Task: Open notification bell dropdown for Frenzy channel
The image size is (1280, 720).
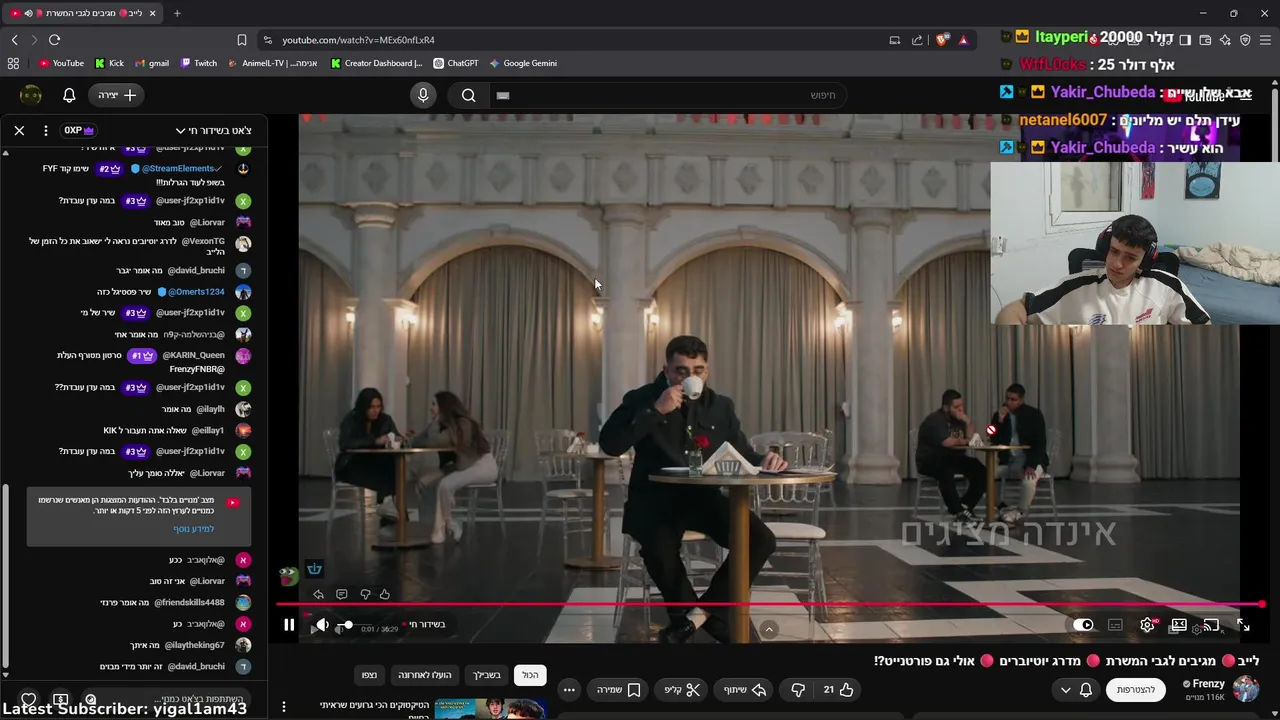Action: (1074, 690)
